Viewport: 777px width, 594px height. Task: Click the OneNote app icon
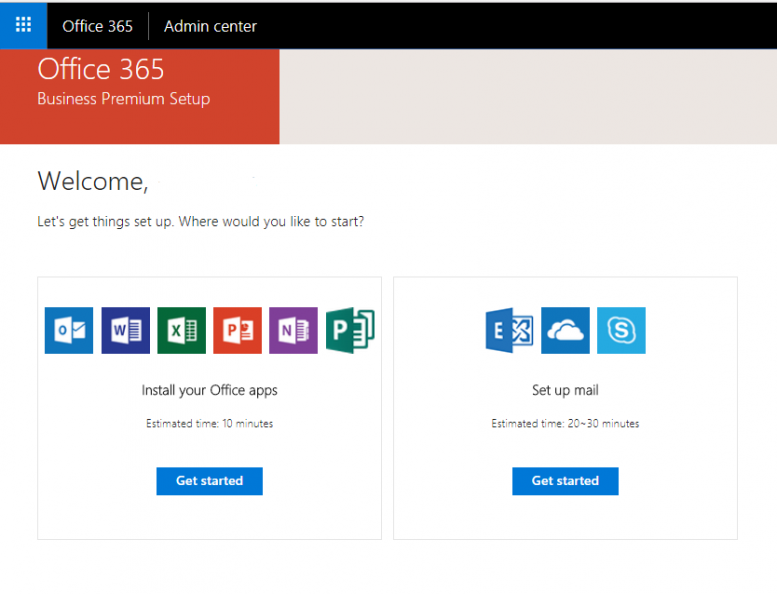tap(293, 330)
